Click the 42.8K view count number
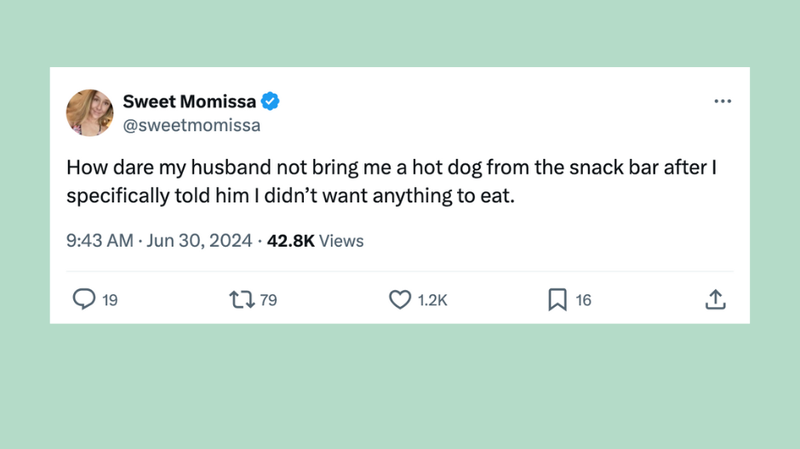 click(x=291, y=240)
